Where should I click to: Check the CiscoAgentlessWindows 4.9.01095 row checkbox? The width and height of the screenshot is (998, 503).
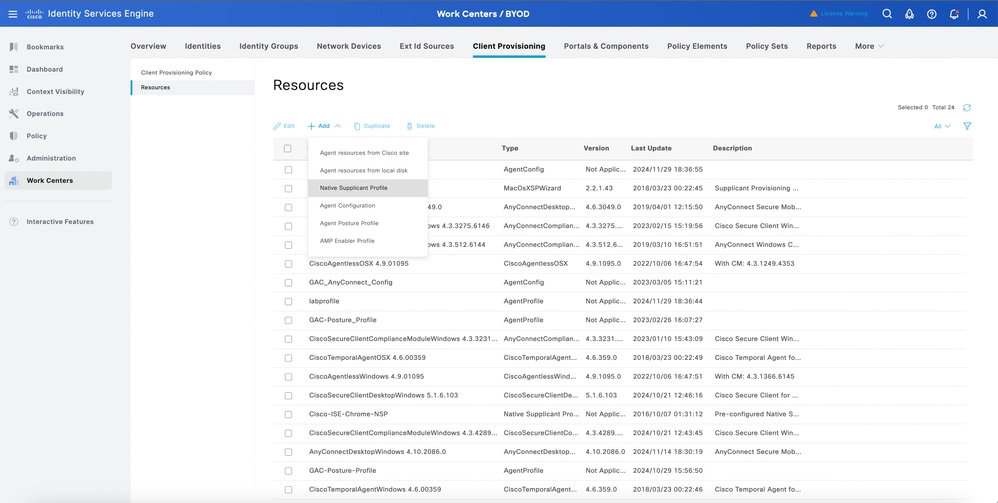tap(288, 377)
